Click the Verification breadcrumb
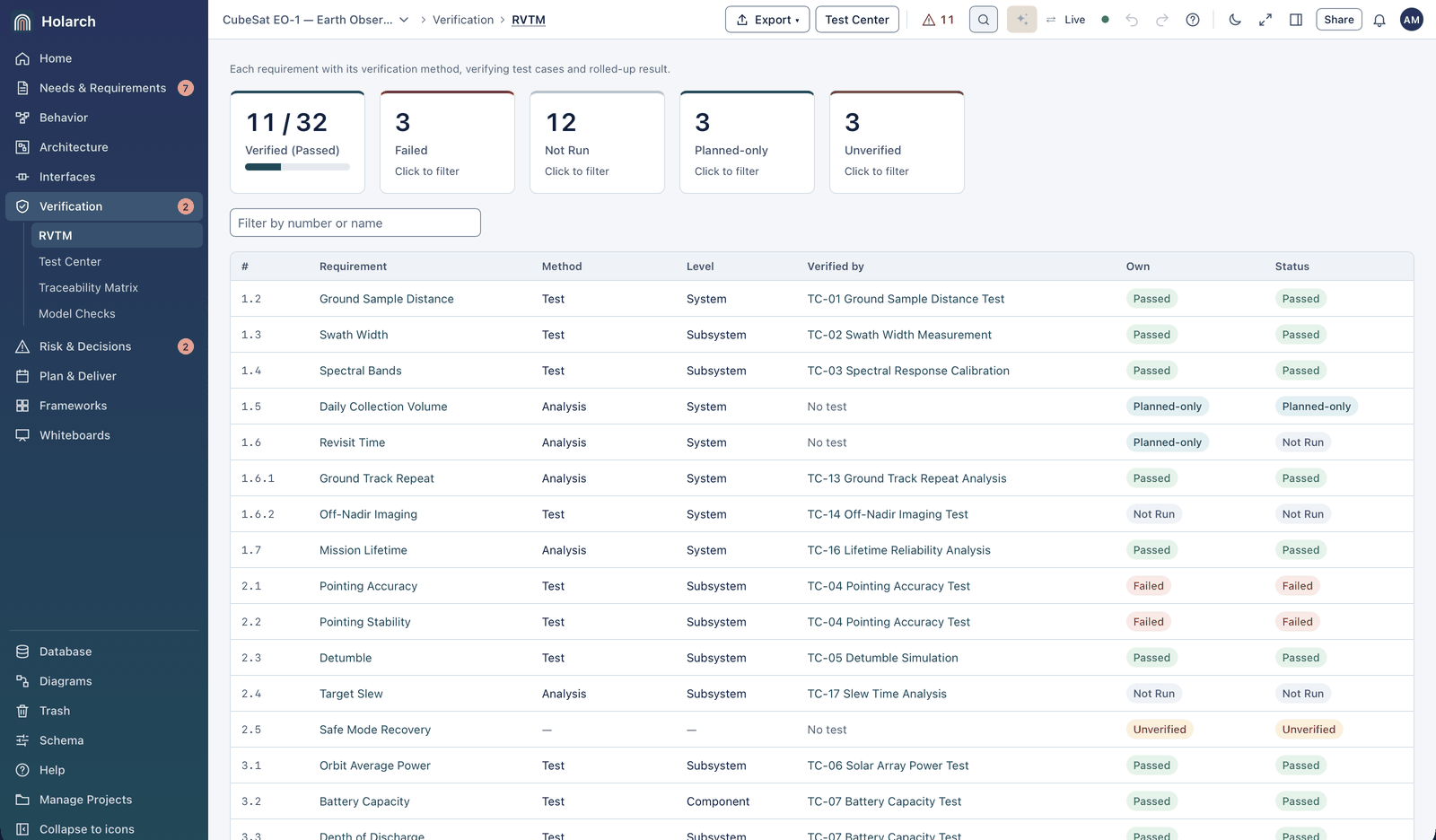Image resolution: width=1436 pixels, height=840 pixels. [463, 20]
